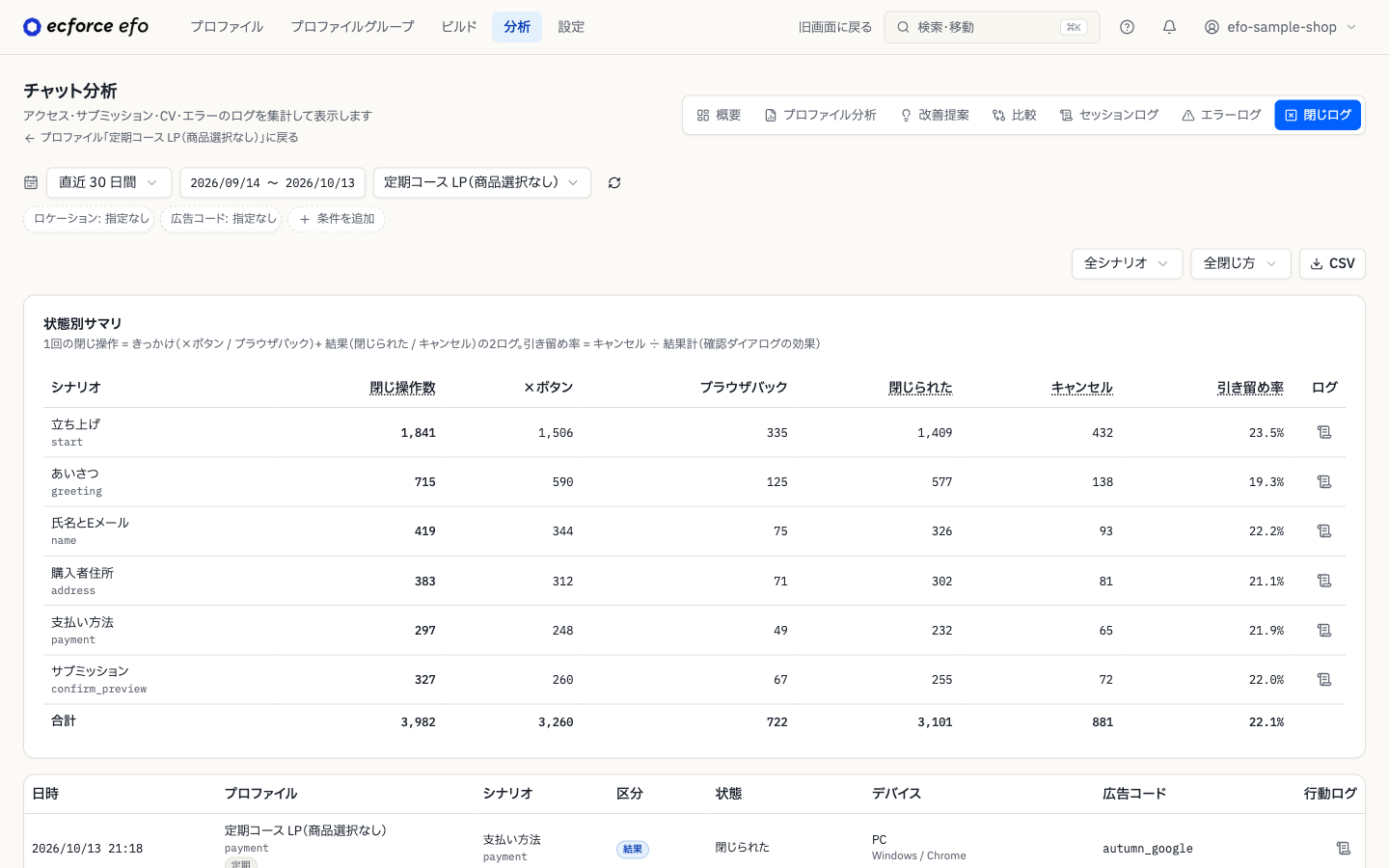Click the calendar icon near date range
Viewport: 1389px width, 868px height.
tap(31, 182)
